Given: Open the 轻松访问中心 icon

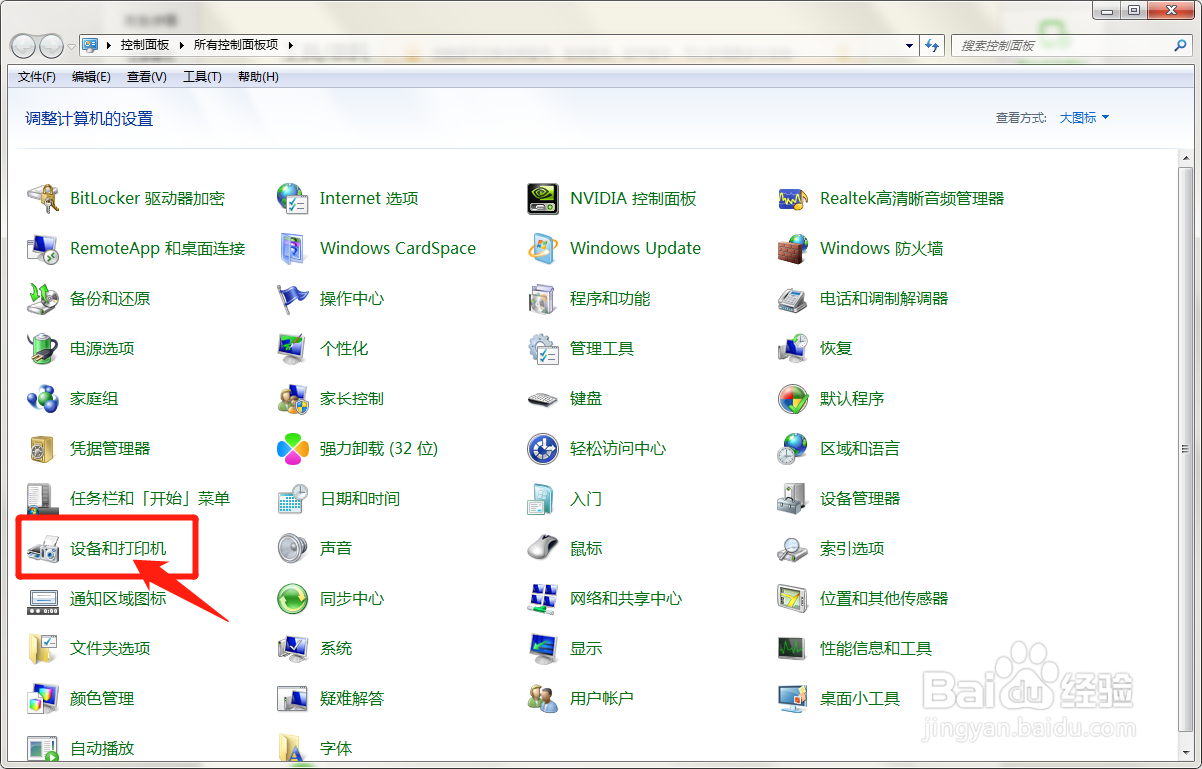Looking at the screenshot, I should (543, 448).
